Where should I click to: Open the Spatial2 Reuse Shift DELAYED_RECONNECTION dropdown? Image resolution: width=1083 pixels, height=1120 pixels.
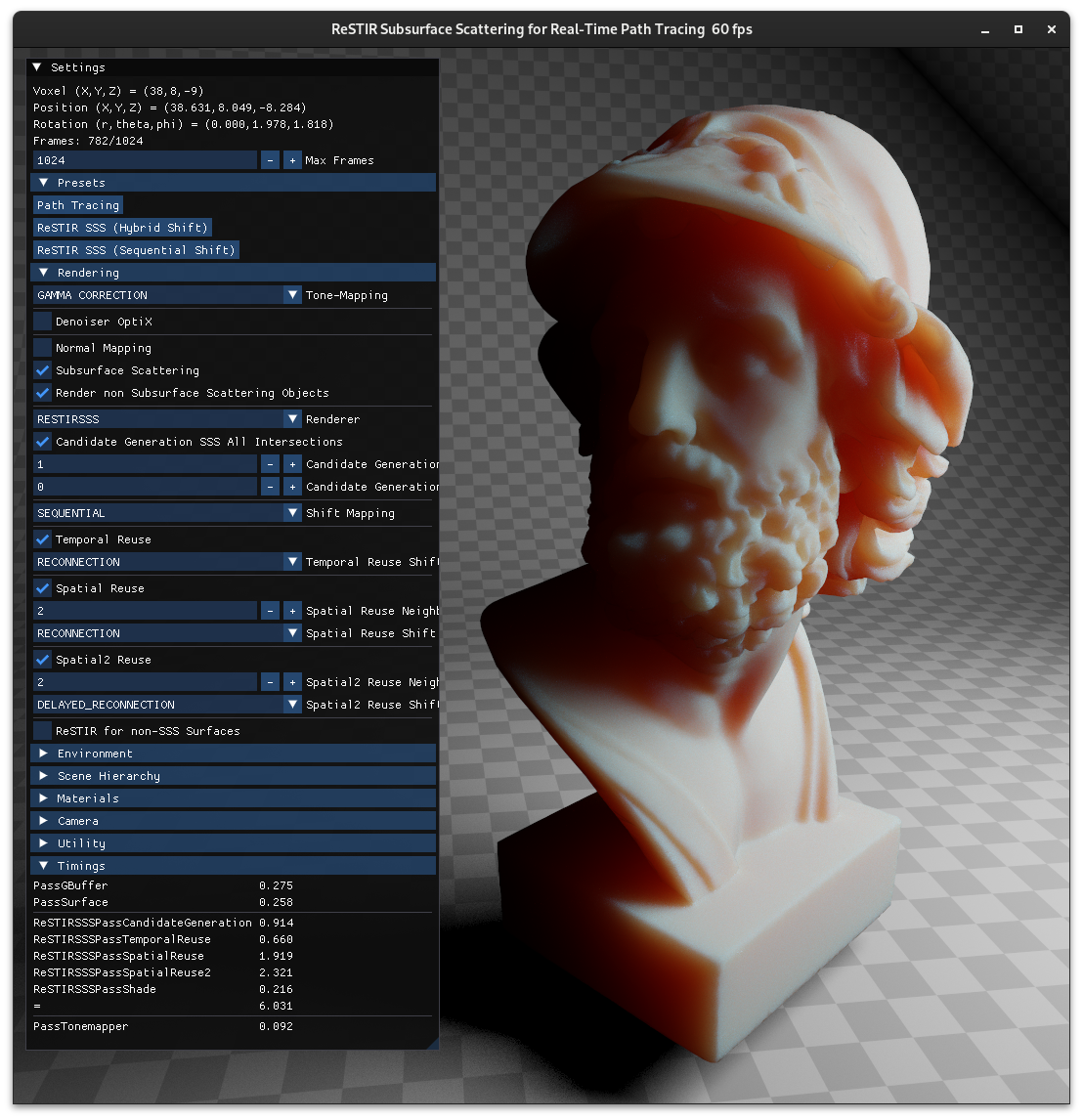point(167,705)
